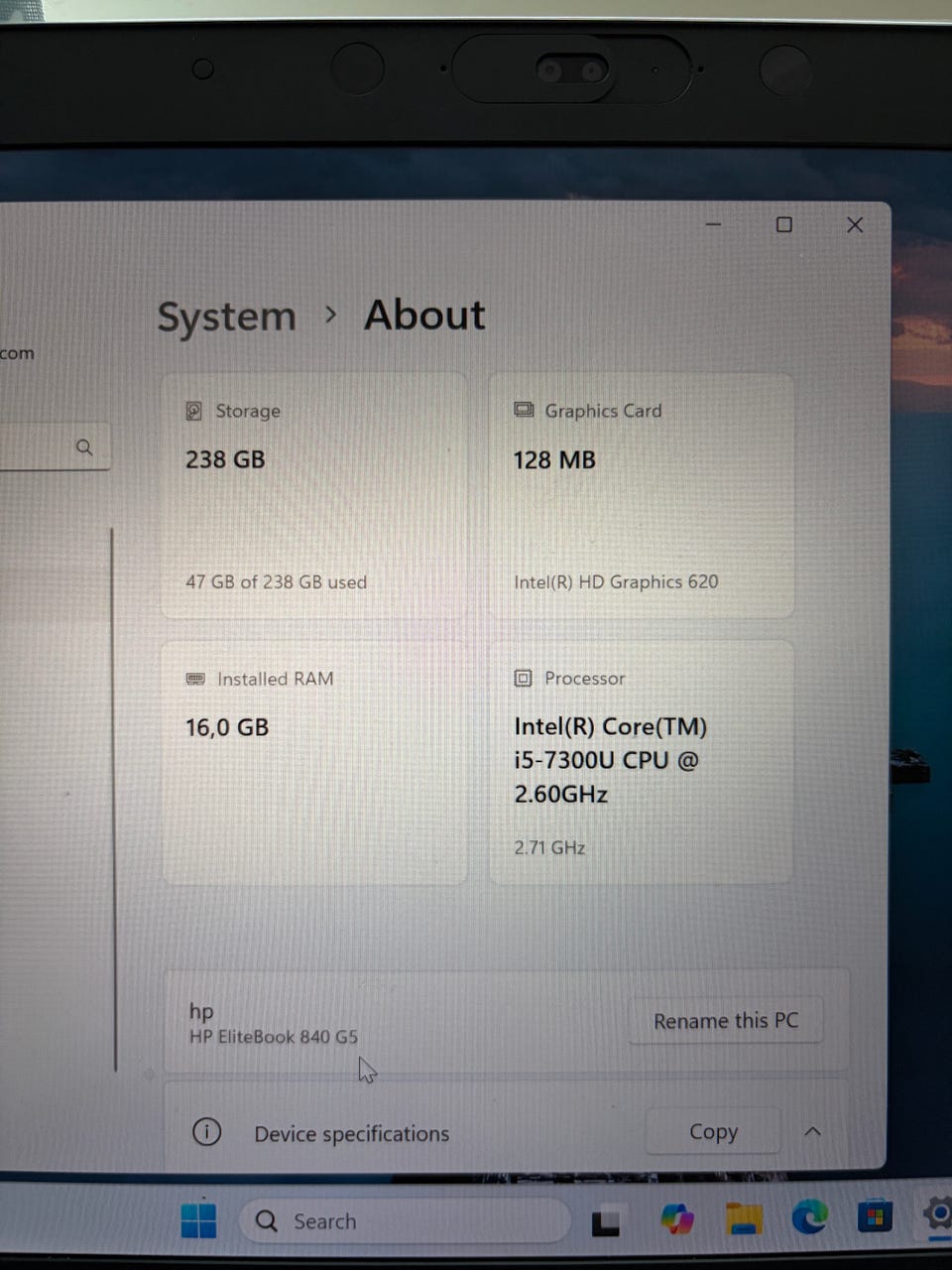Click the Processor chip icon

click(x=523, y=678)
